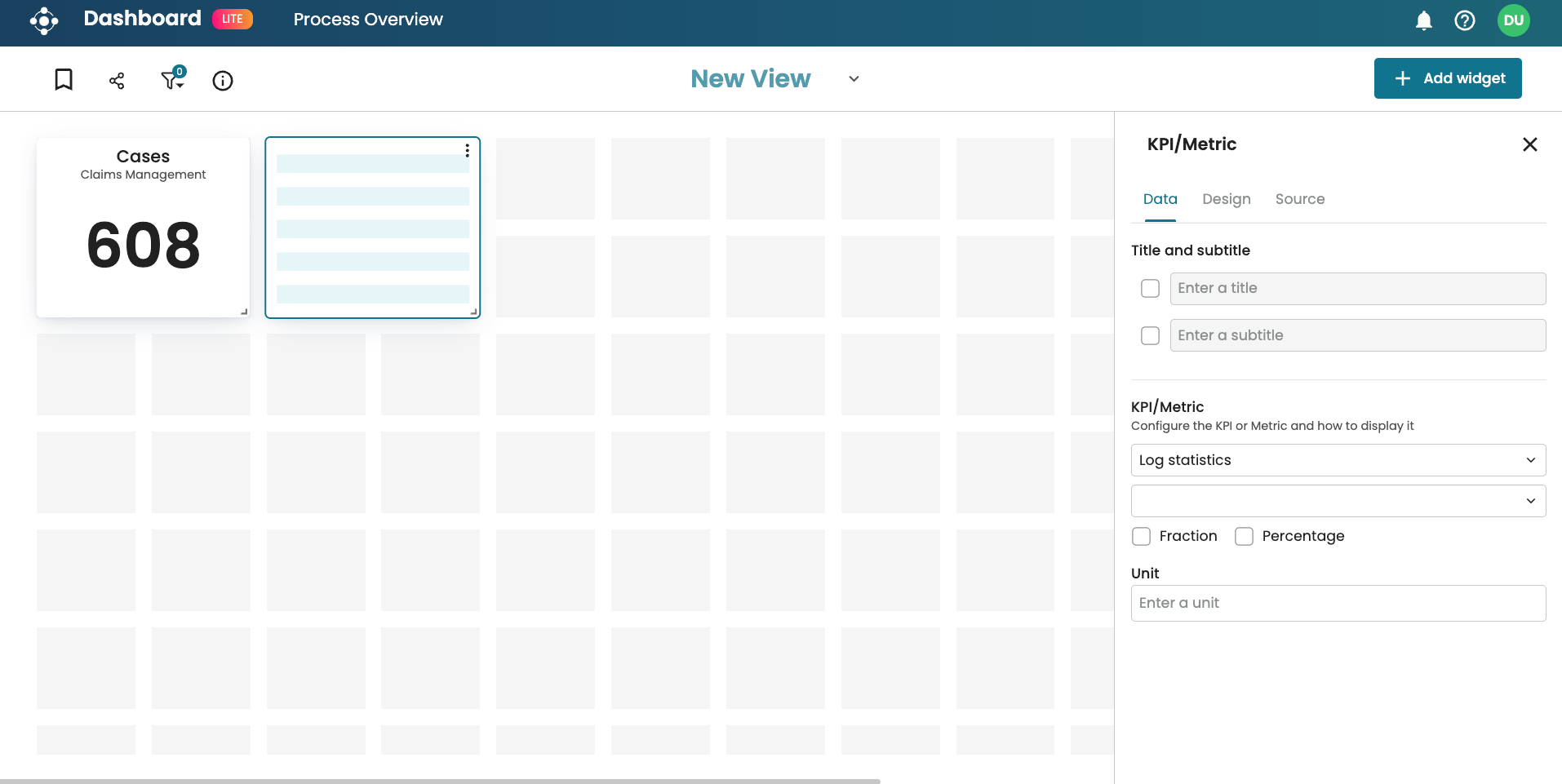Open help question mark icon
This screenshot has width=1562, height=784.
point(1464,20)
